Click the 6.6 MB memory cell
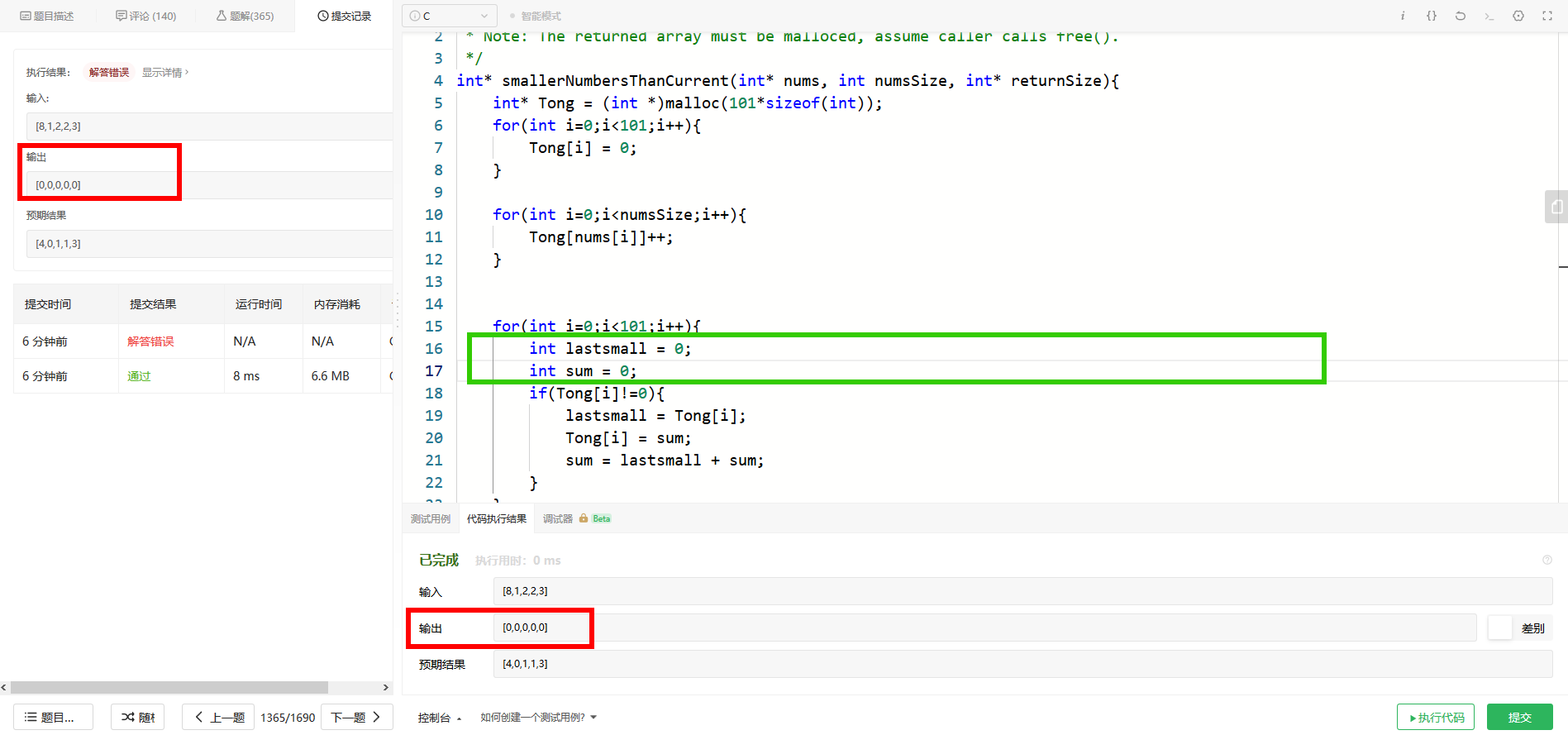This screenshot has width=1568, height=735. point(330,376)
